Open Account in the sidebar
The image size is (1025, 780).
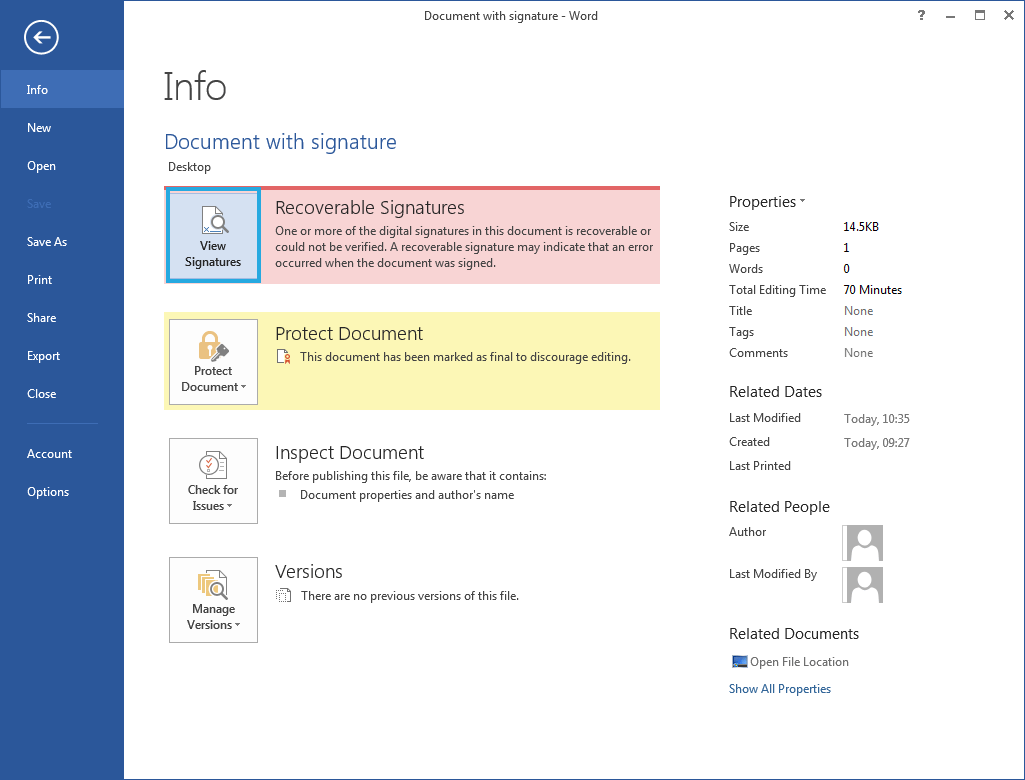62,453
